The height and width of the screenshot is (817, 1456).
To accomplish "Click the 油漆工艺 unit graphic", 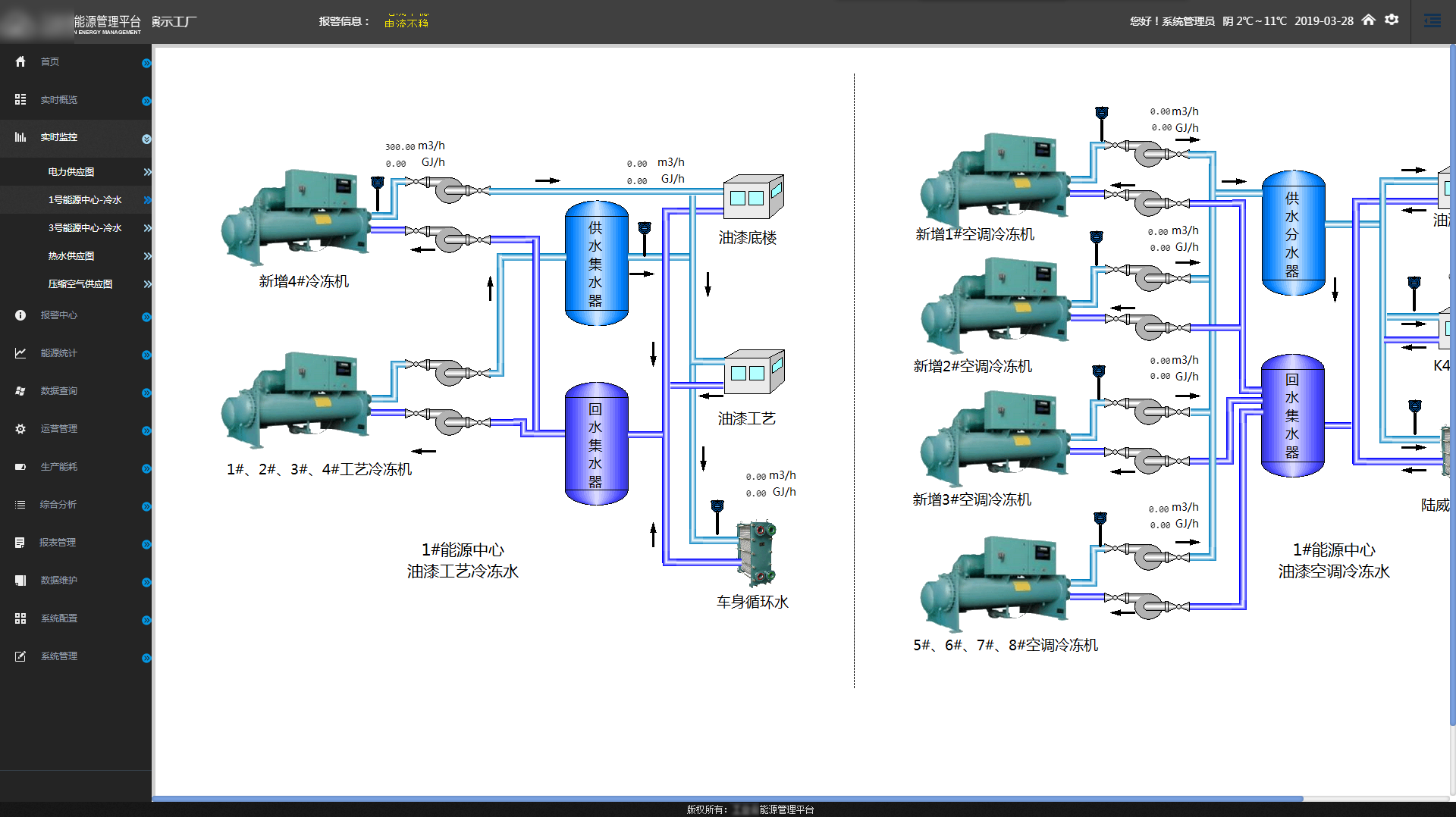I will 754,371.
